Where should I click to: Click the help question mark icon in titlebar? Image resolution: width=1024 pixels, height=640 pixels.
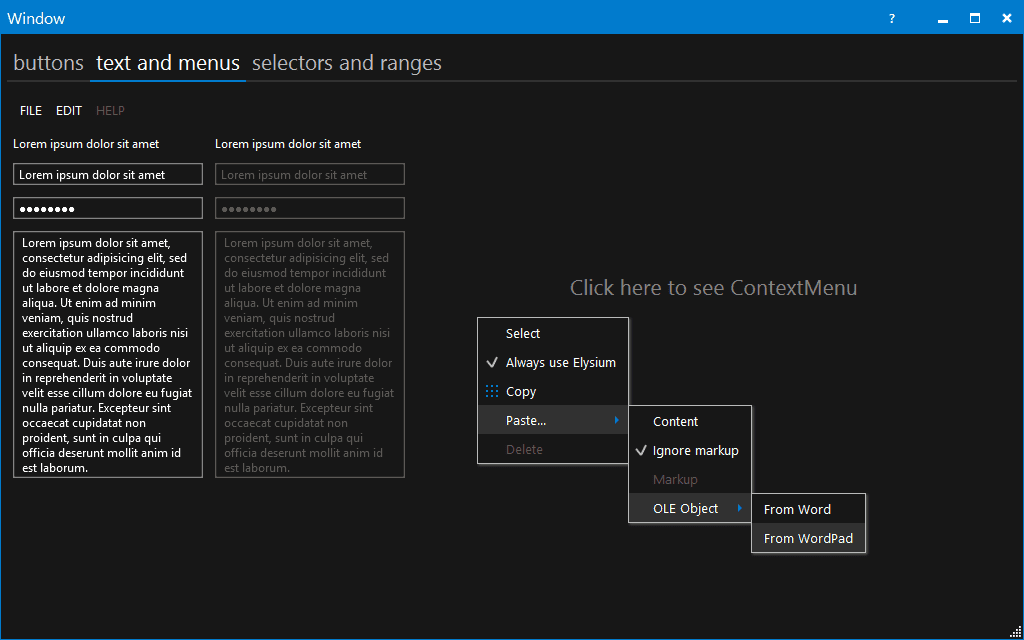point(891,18)
